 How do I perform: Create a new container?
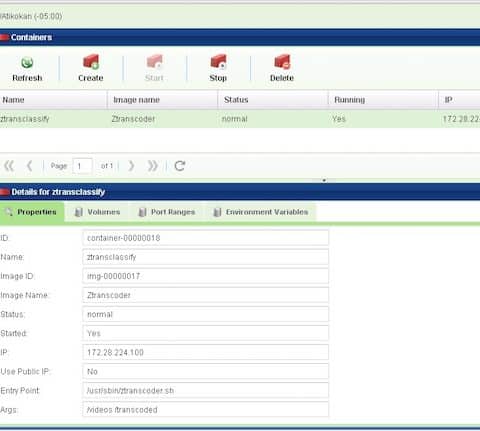(91, 69)
